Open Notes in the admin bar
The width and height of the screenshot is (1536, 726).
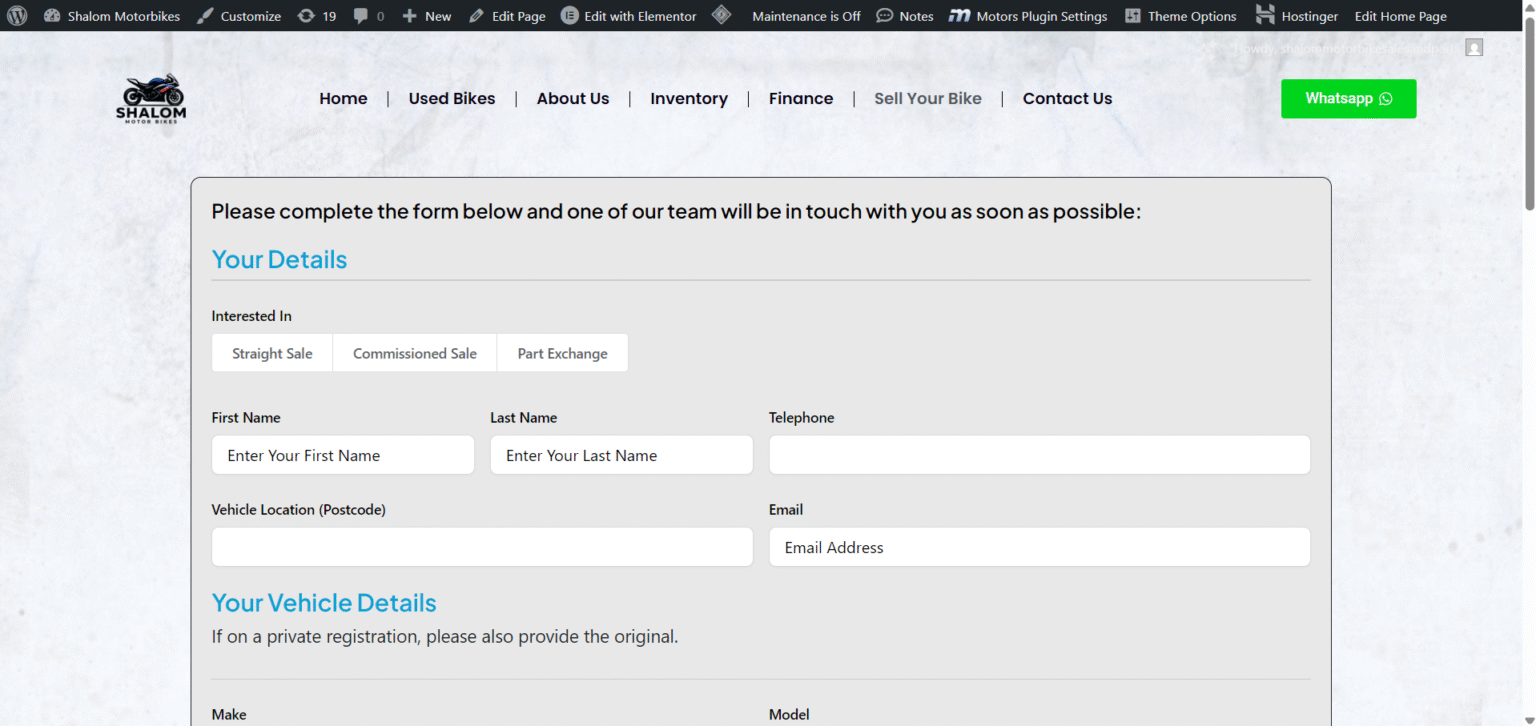point(904,16)
